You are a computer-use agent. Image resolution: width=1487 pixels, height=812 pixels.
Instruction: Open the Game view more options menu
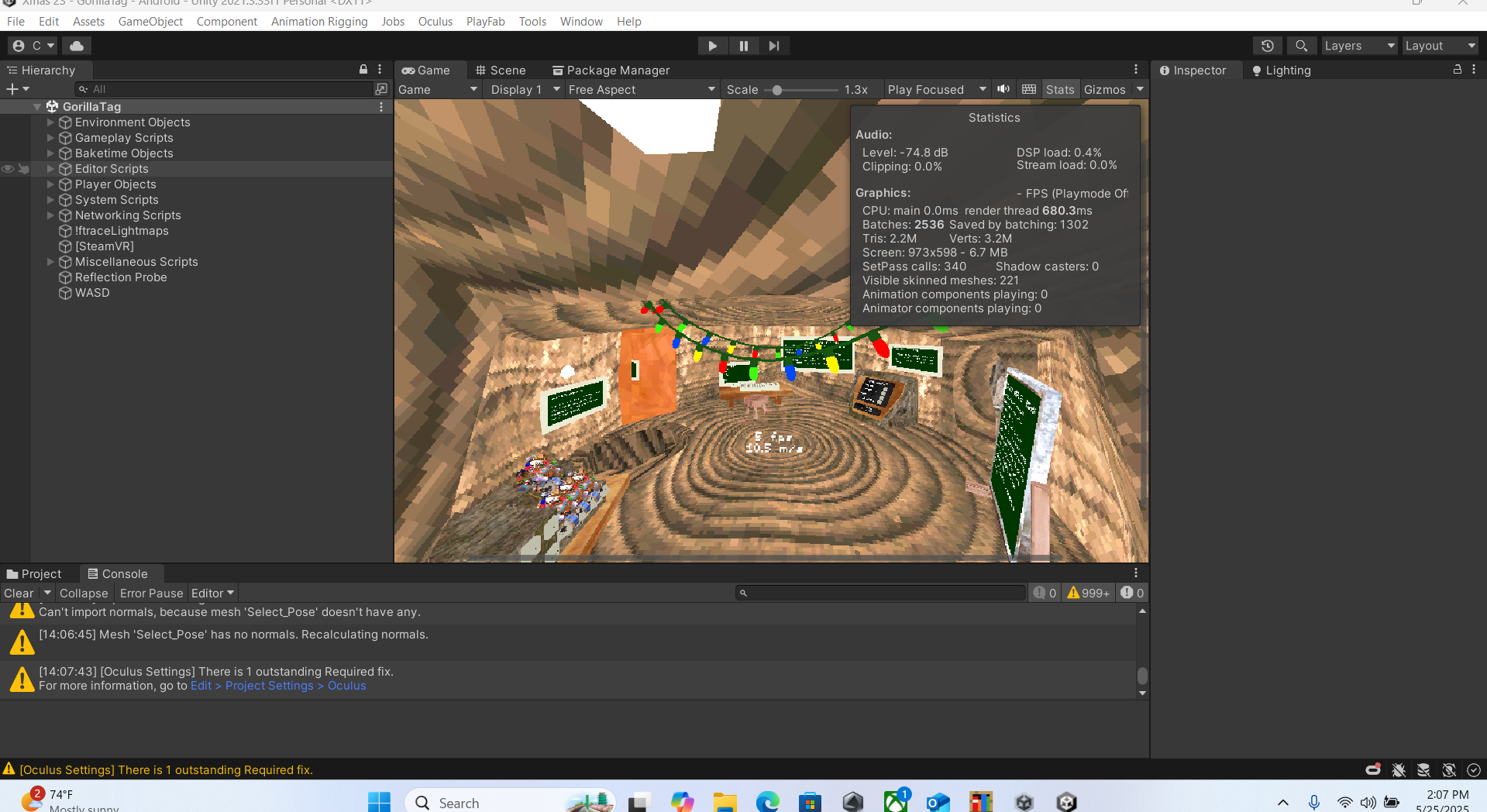click(1136, 70)
